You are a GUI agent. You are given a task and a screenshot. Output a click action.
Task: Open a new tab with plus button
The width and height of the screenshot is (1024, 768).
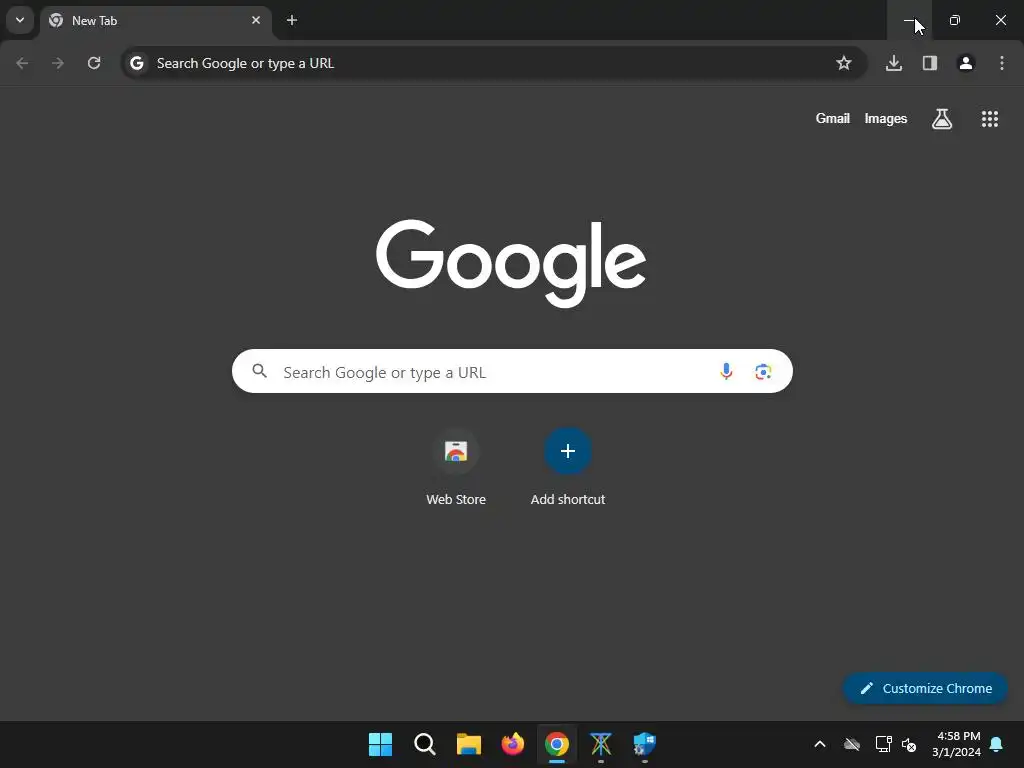(x=292, y=20)
